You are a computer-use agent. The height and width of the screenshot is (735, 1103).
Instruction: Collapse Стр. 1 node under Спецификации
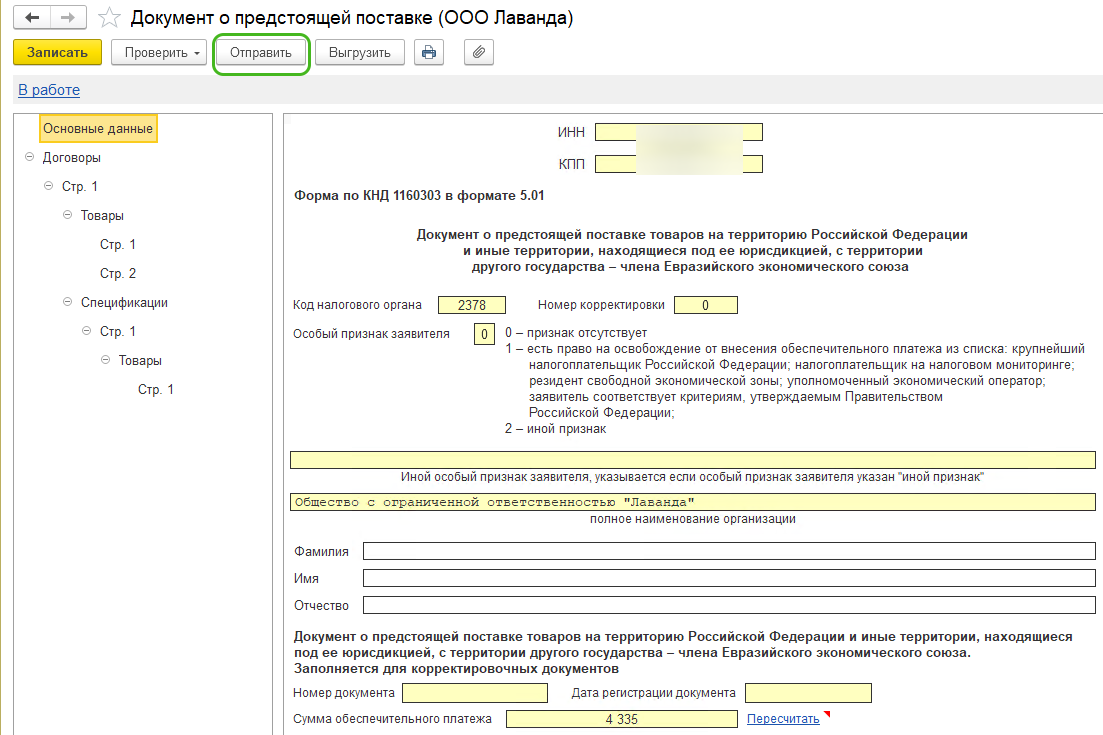87,331
